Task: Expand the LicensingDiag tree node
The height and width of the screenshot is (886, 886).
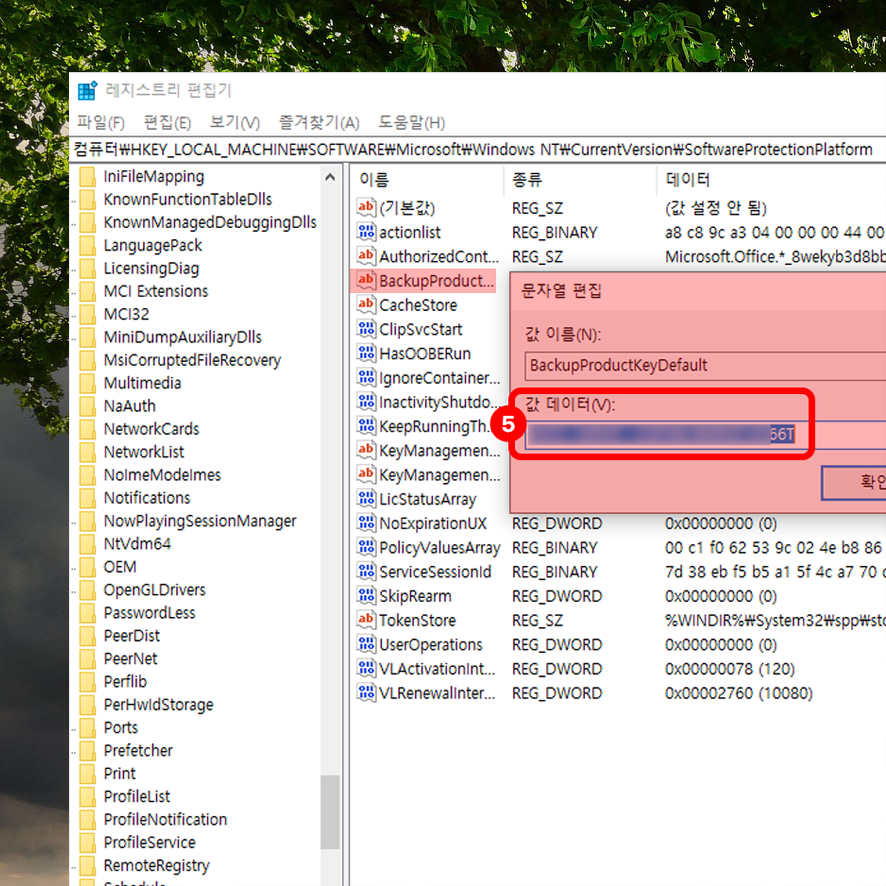Action: coord(73,270)
